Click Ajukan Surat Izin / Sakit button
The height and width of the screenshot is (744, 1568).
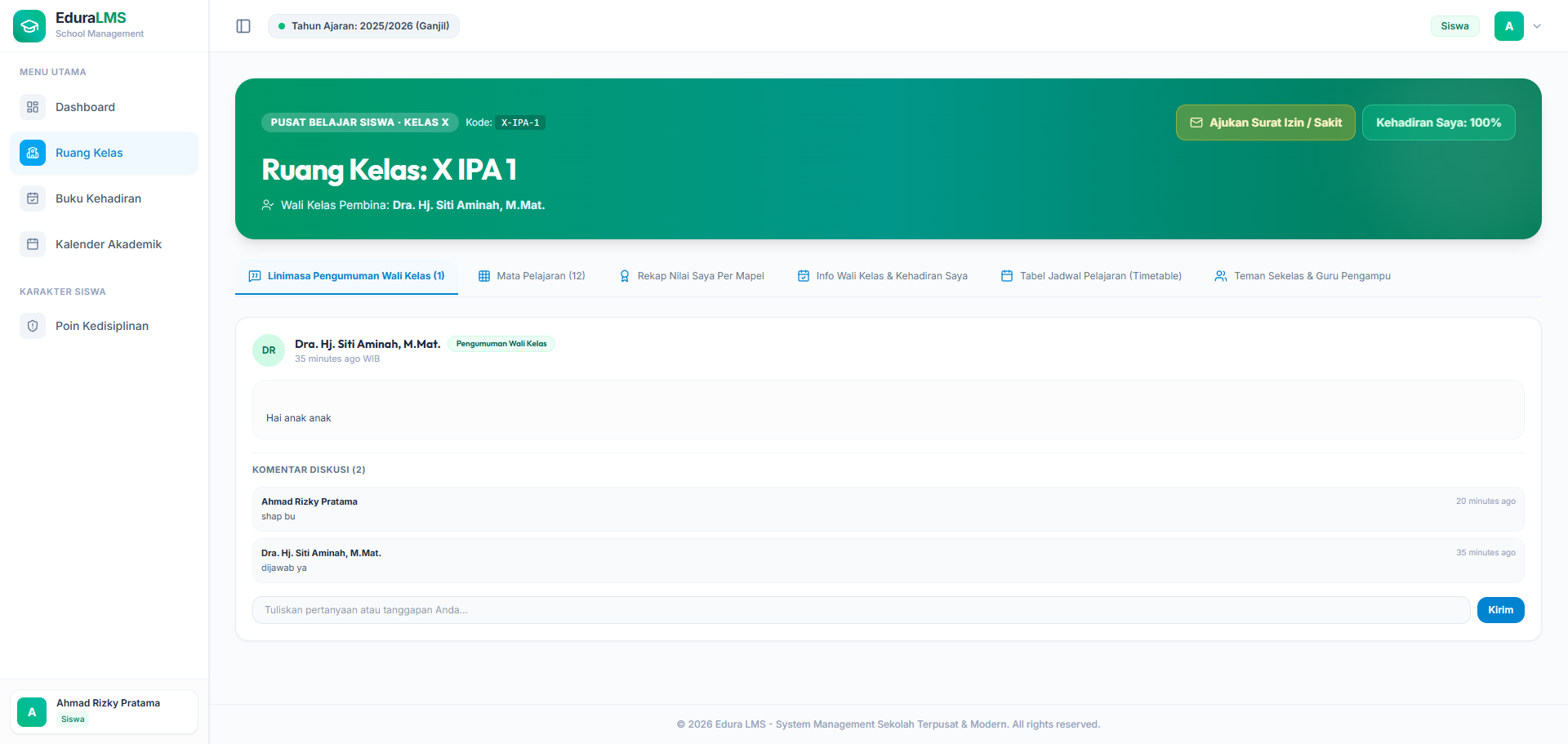point(1266,123)
